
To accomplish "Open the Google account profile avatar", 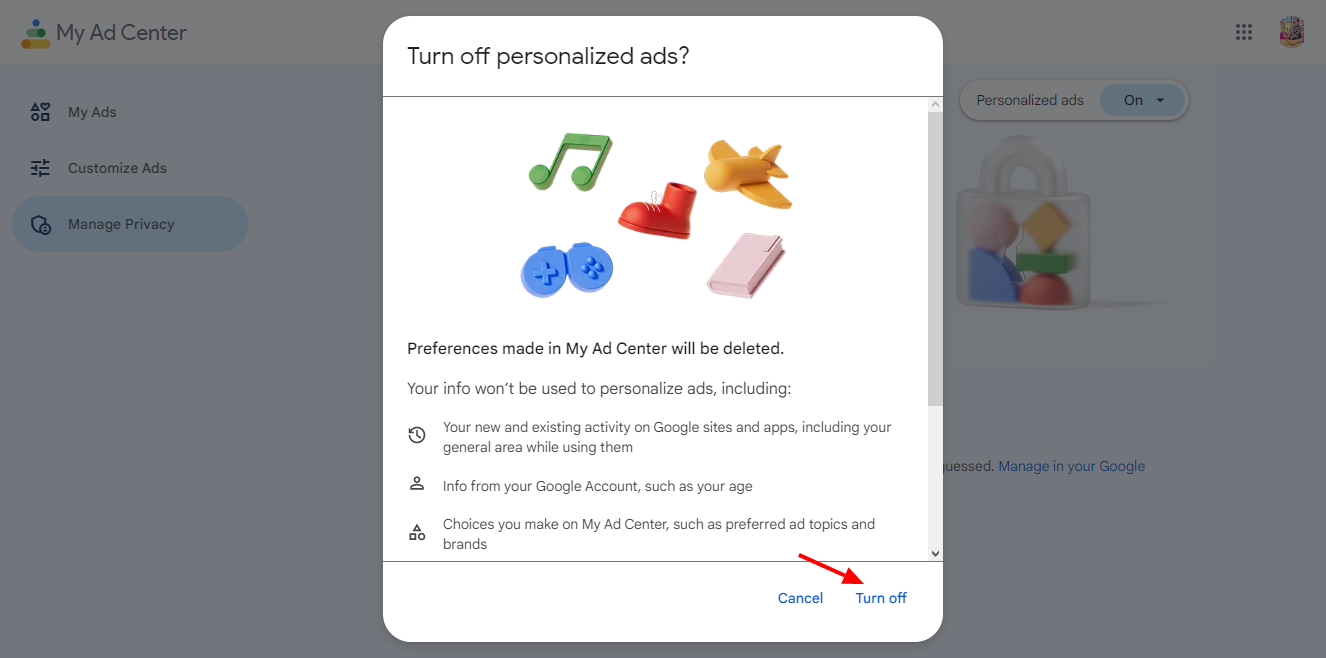I will [1292, 32].
